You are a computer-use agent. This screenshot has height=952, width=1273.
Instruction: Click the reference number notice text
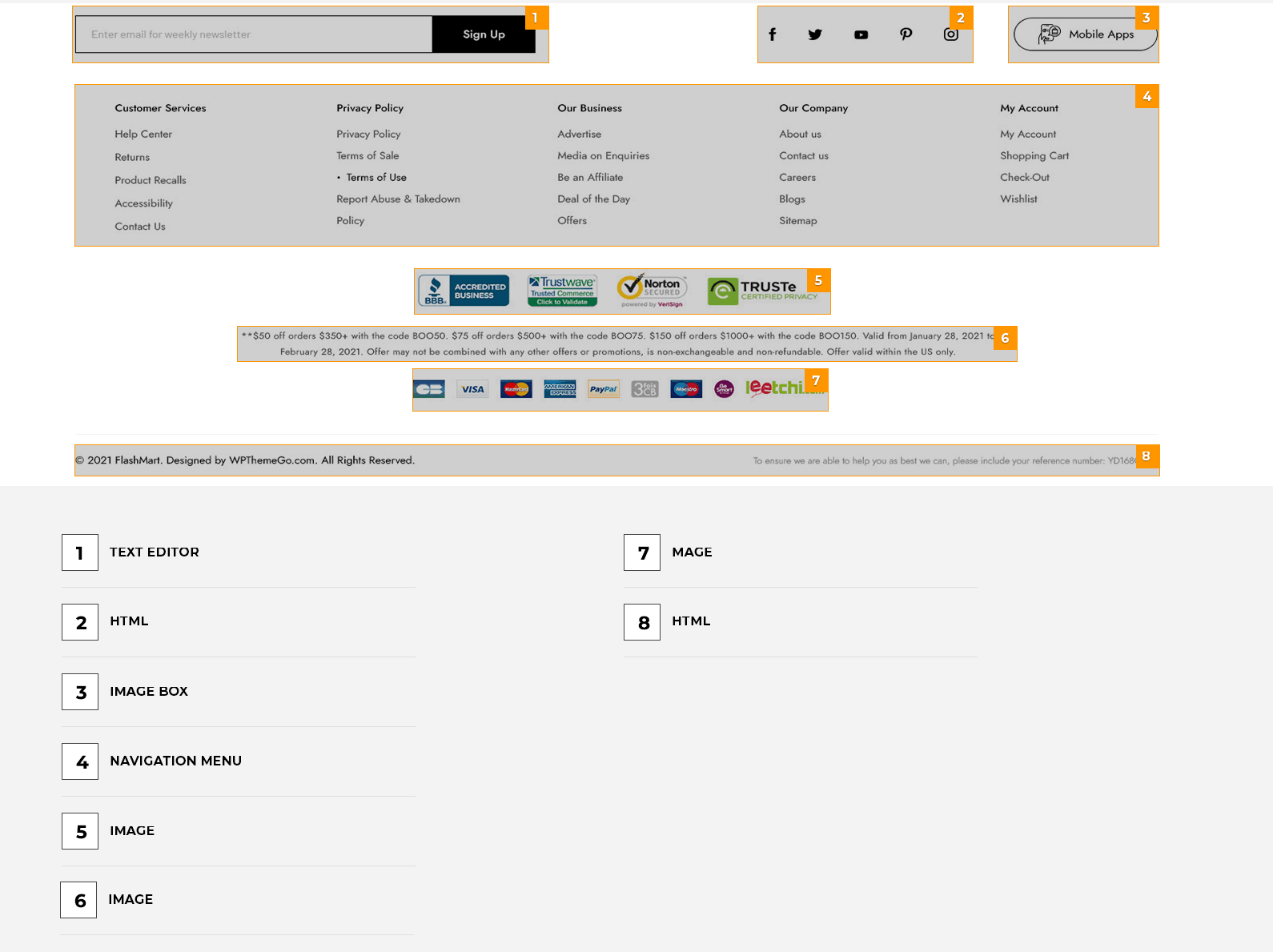945,461
